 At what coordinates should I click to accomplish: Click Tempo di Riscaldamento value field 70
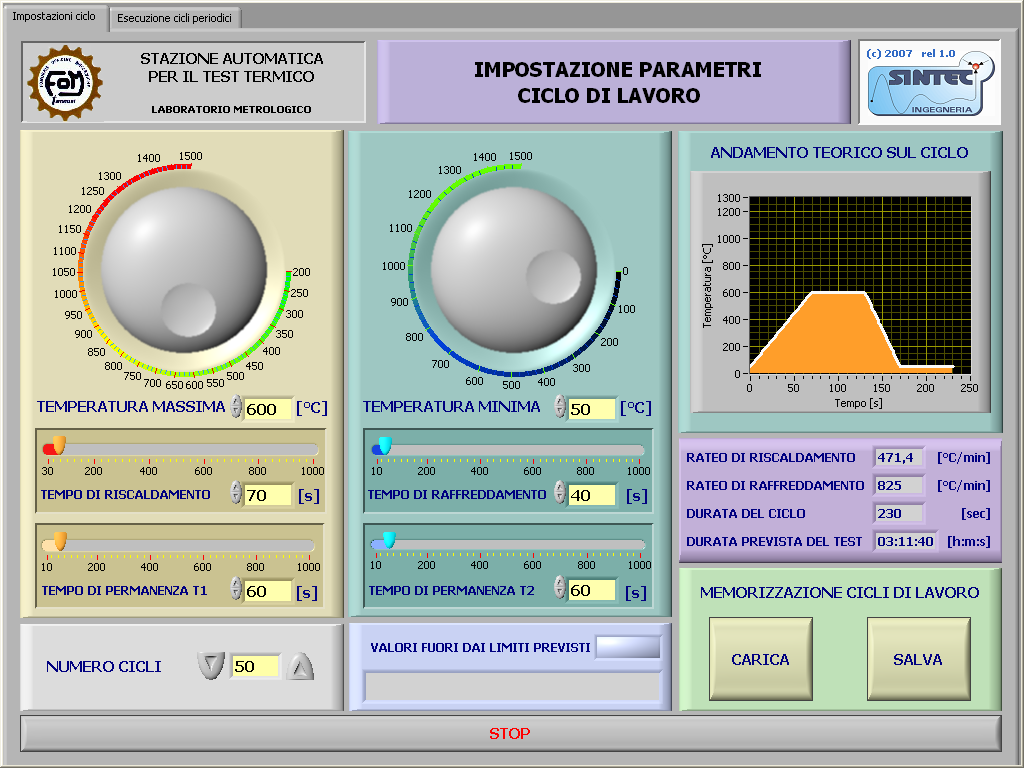click(x=268, y=495)
